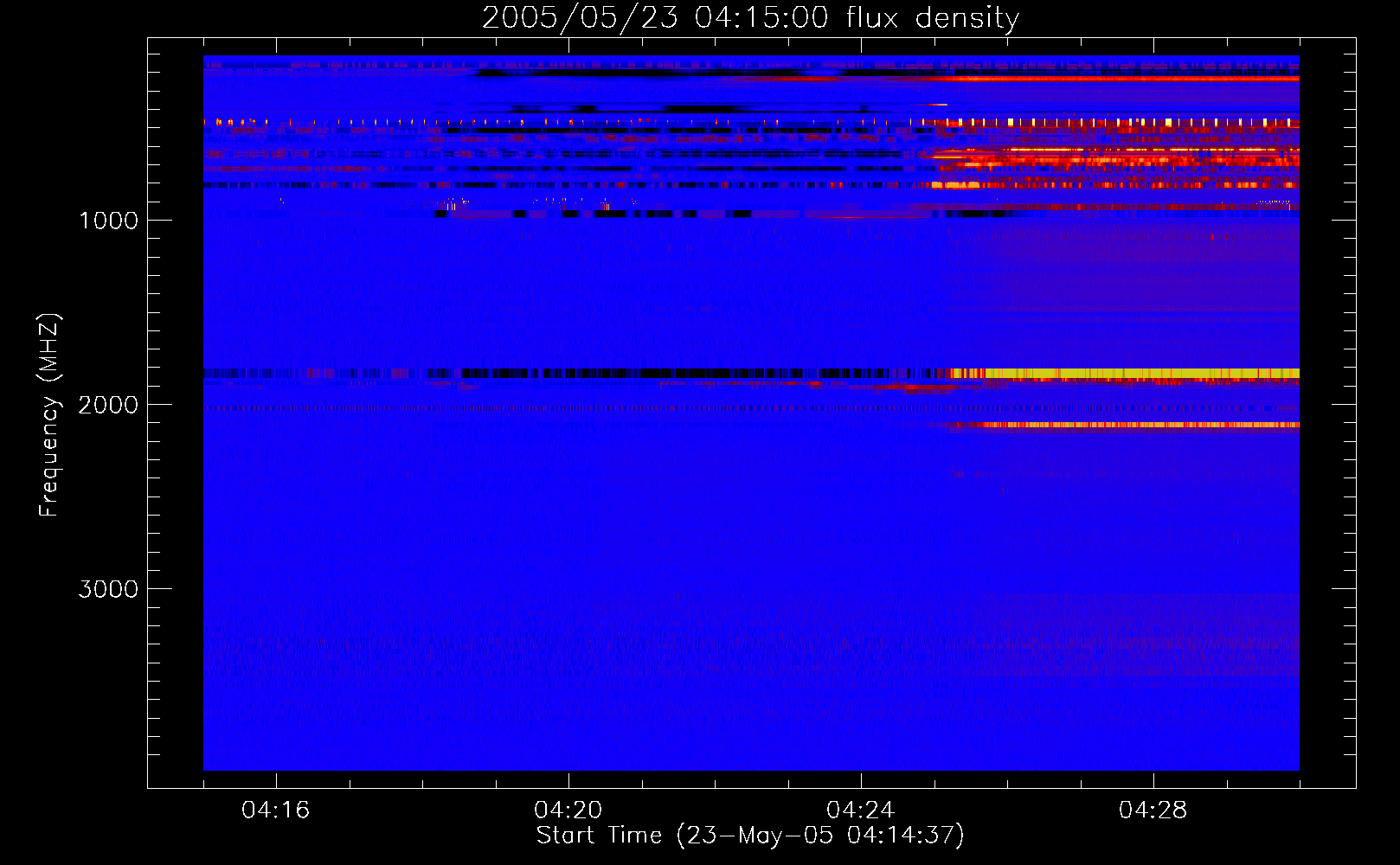
Task: Click the 'Start Time (23-May-05 04:14:37)' label
Action: click(x=750, y=836)
